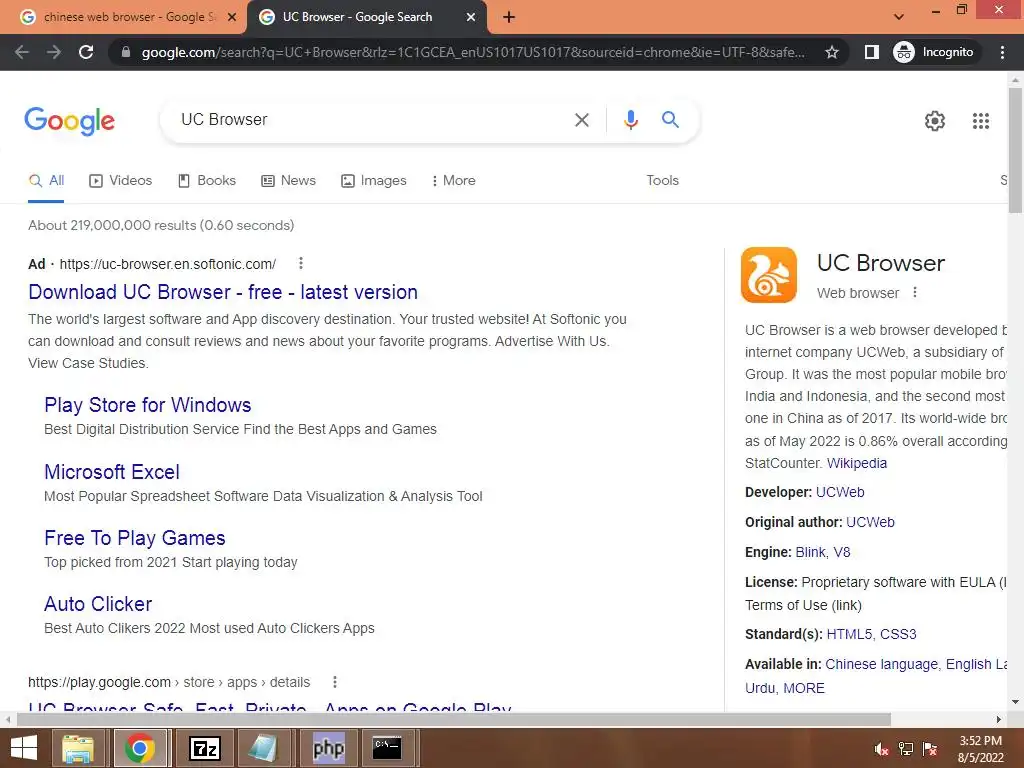
Task: Switch to Videos results
Action: click(121, 181)
